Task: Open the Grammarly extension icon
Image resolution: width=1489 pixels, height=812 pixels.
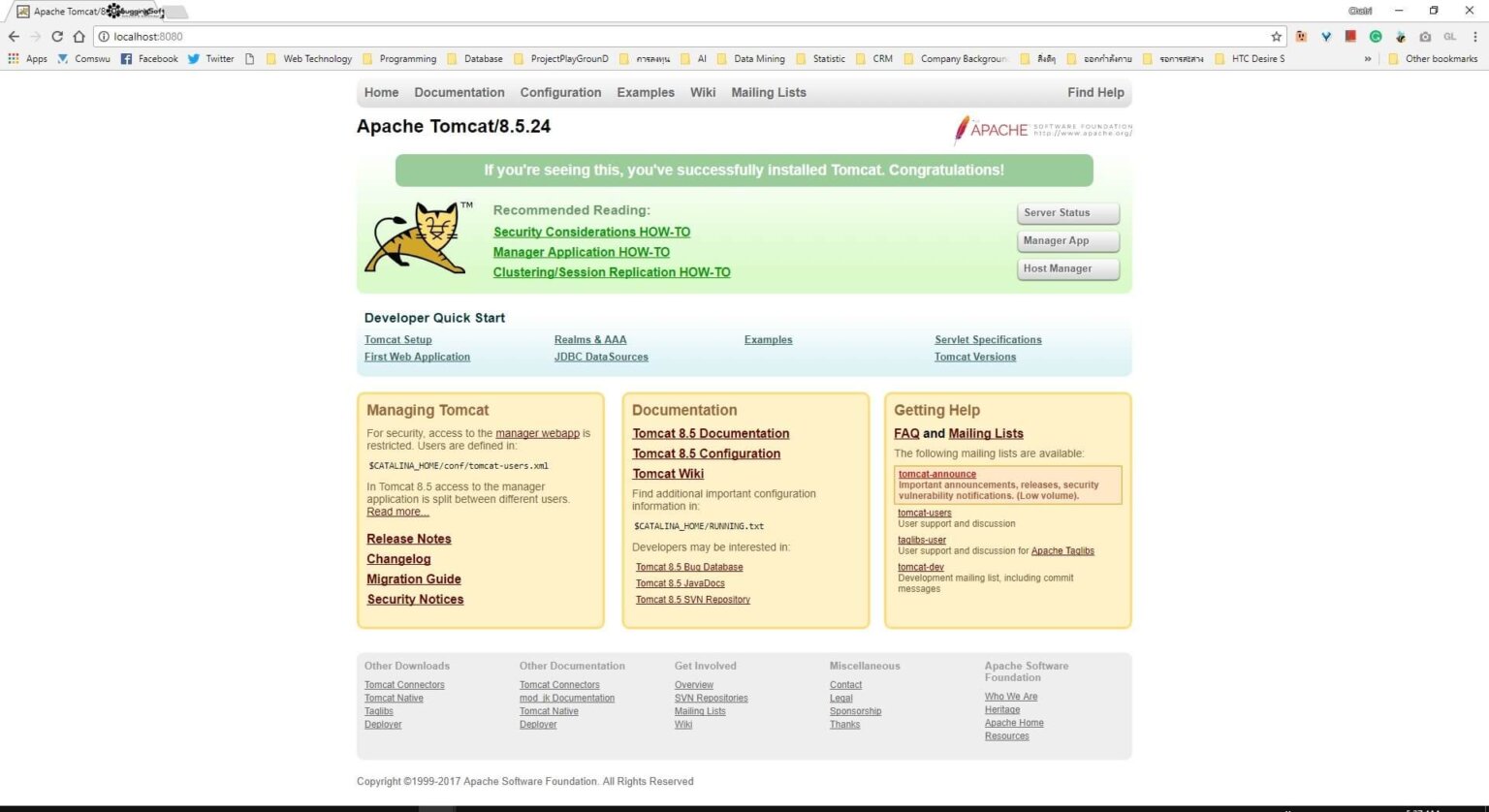Action: [x=1376, y=36]
